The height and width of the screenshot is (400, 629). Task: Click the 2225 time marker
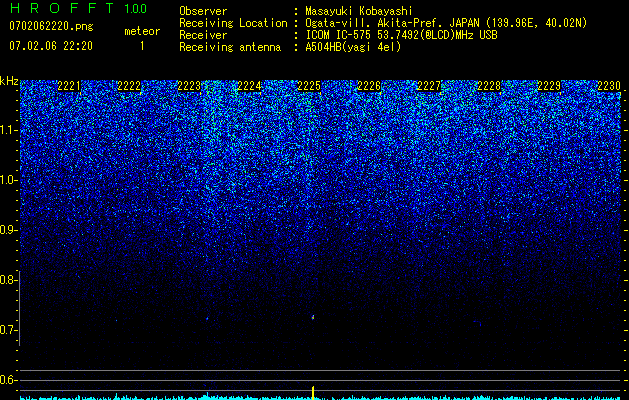click(x=309, y=86)
